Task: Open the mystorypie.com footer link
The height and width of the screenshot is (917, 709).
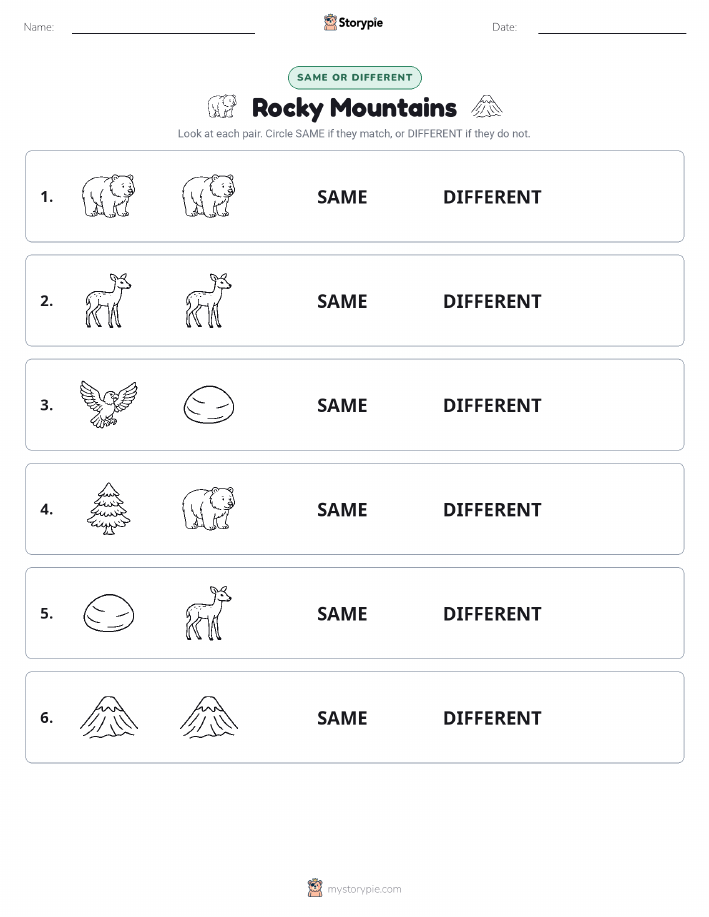Action: click(x=354, y=888)
